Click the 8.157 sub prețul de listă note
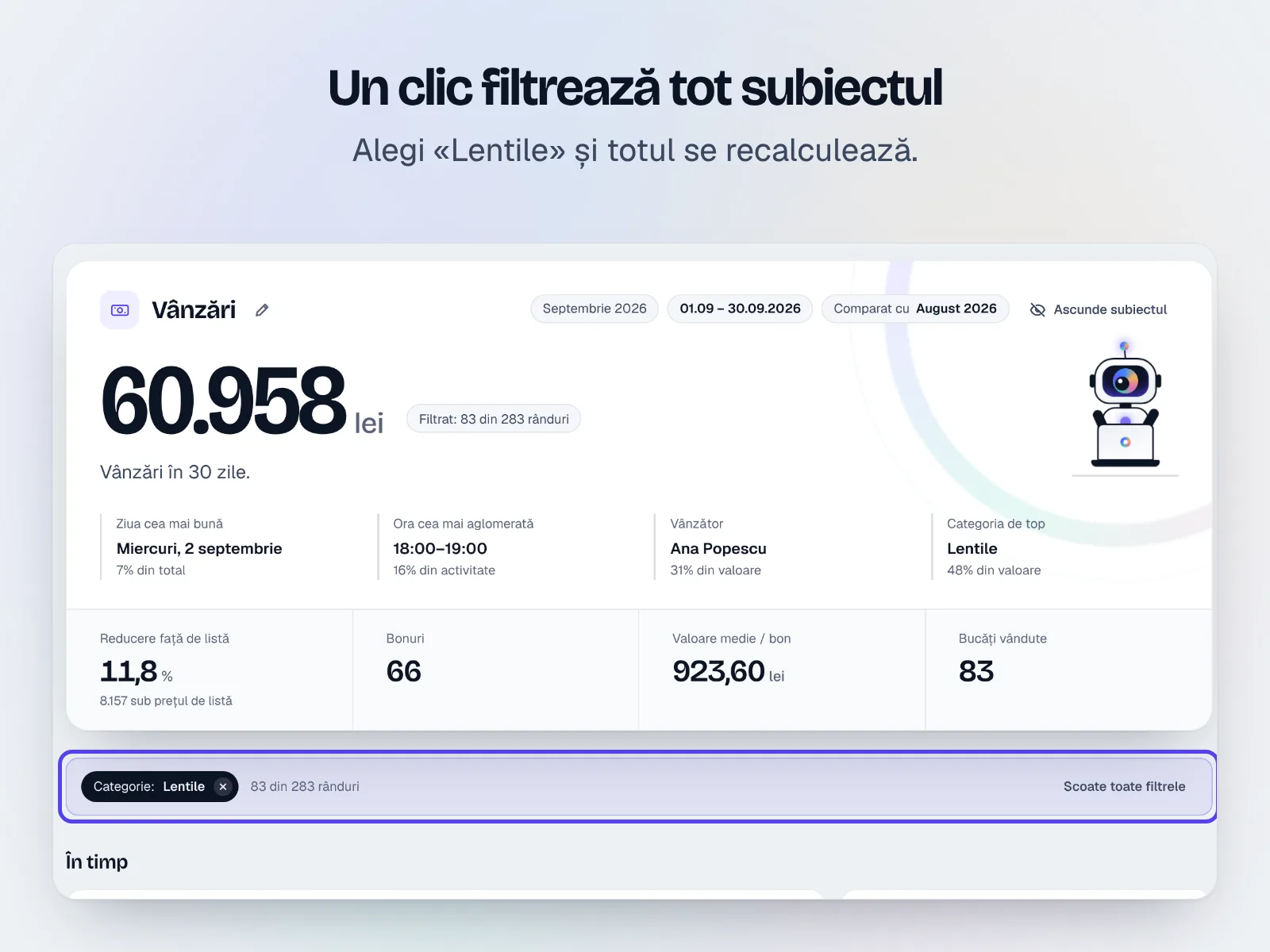The image size is (1270, 952). coord(166,701)
